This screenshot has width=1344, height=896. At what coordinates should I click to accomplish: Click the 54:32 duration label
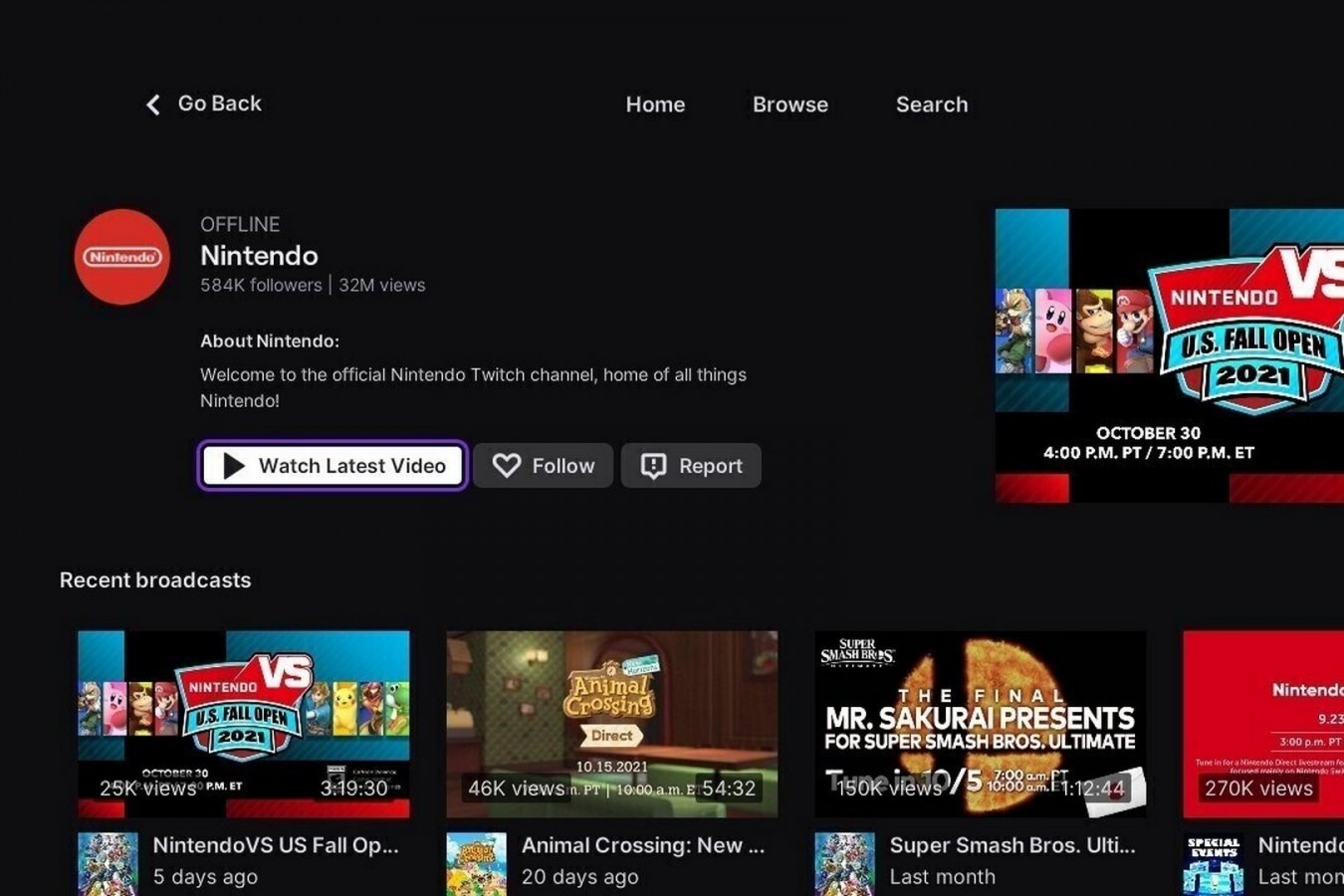[x=729, y=788]
